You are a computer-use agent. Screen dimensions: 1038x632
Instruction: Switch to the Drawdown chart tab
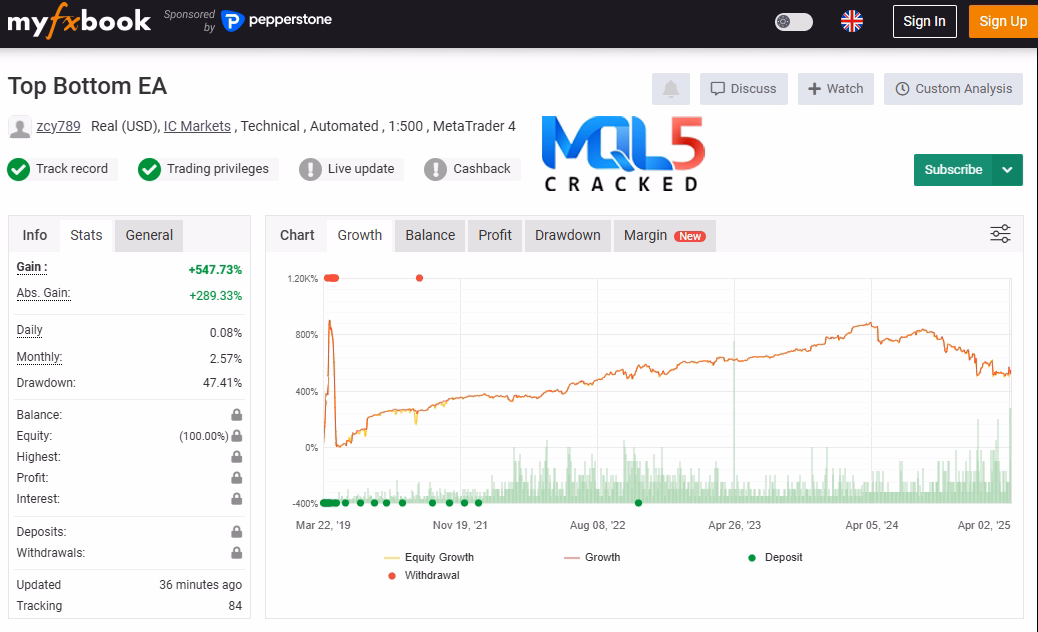(567, 235)
